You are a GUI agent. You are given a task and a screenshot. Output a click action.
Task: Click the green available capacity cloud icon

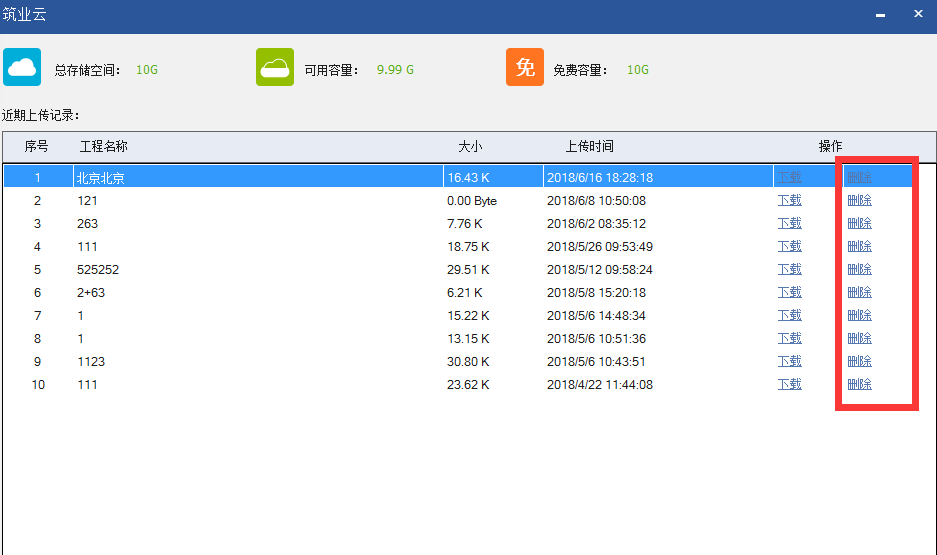click(275, 67)
